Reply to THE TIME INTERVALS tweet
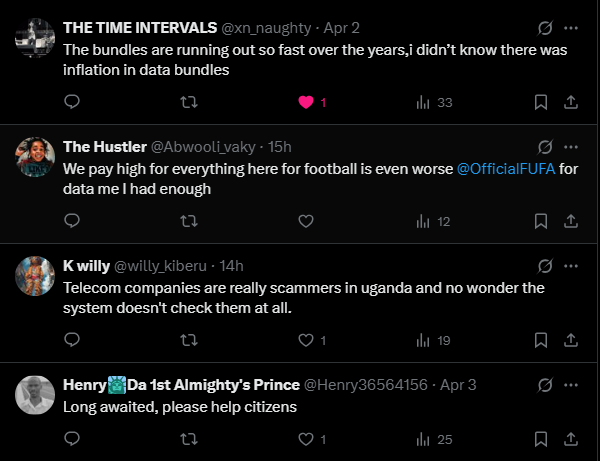This screenshot has height=461, width=600. pos(71,102)
